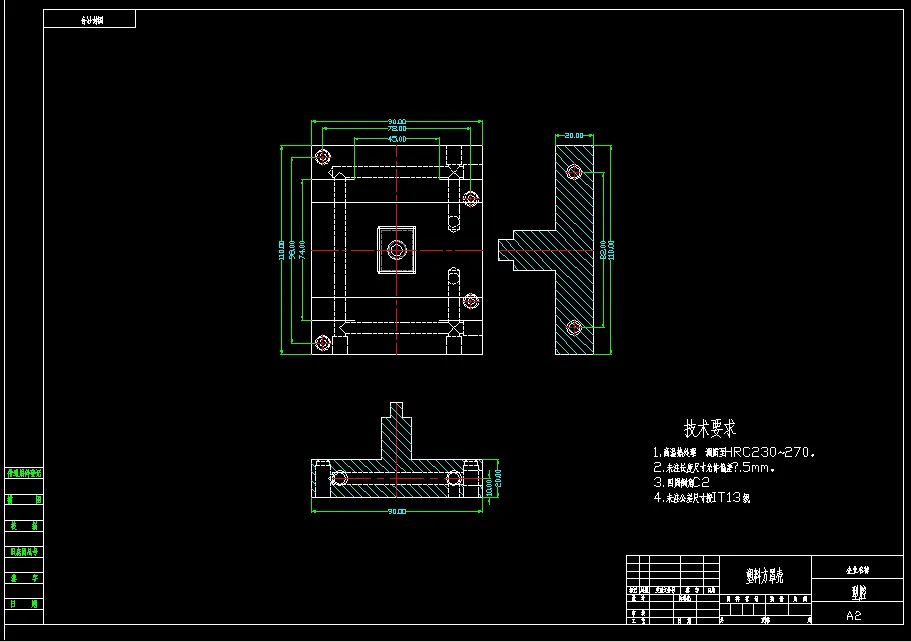
Task: Click the note line ending in .5mm
Action: pos(714,468)
